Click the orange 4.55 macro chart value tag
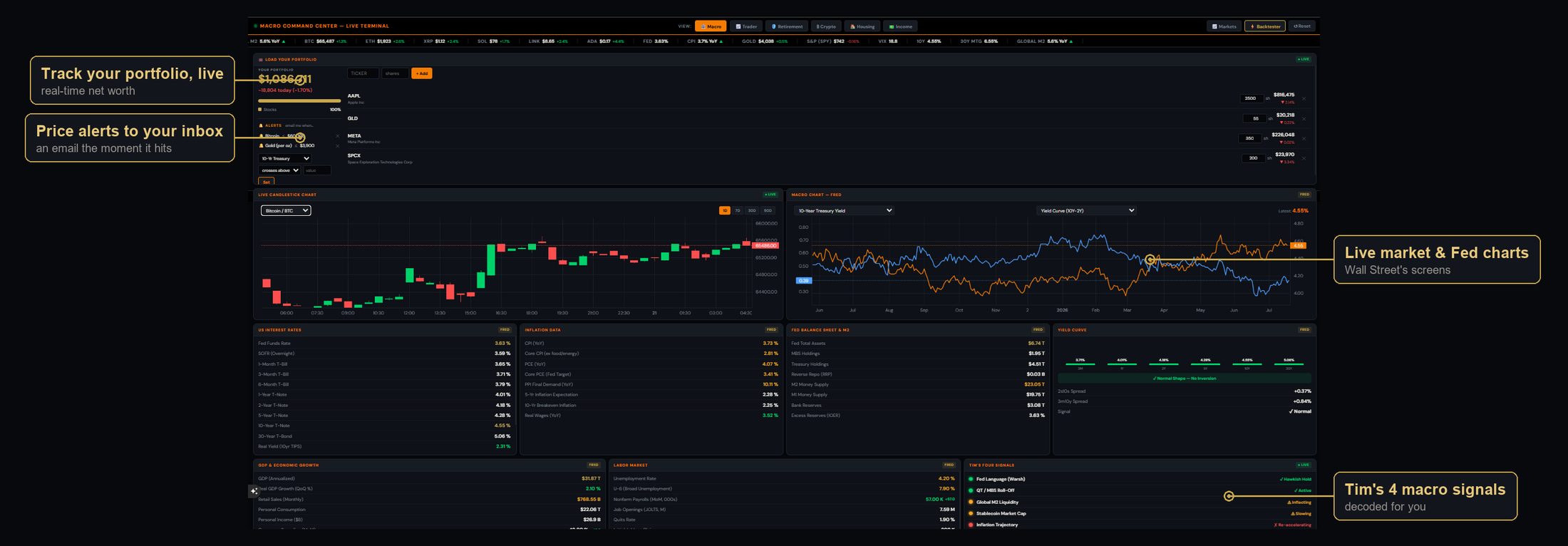This screenshot has height=546, width=1568. coord(1299,245)
